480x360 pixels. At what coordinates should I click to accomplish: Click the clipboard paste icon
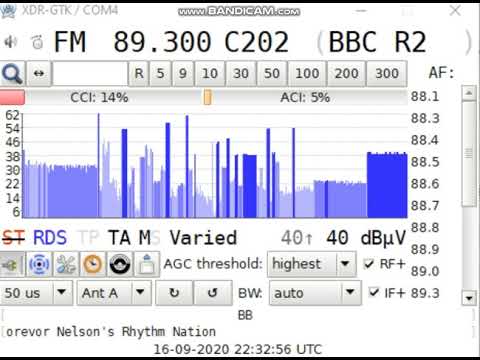(x=147, y=264)
